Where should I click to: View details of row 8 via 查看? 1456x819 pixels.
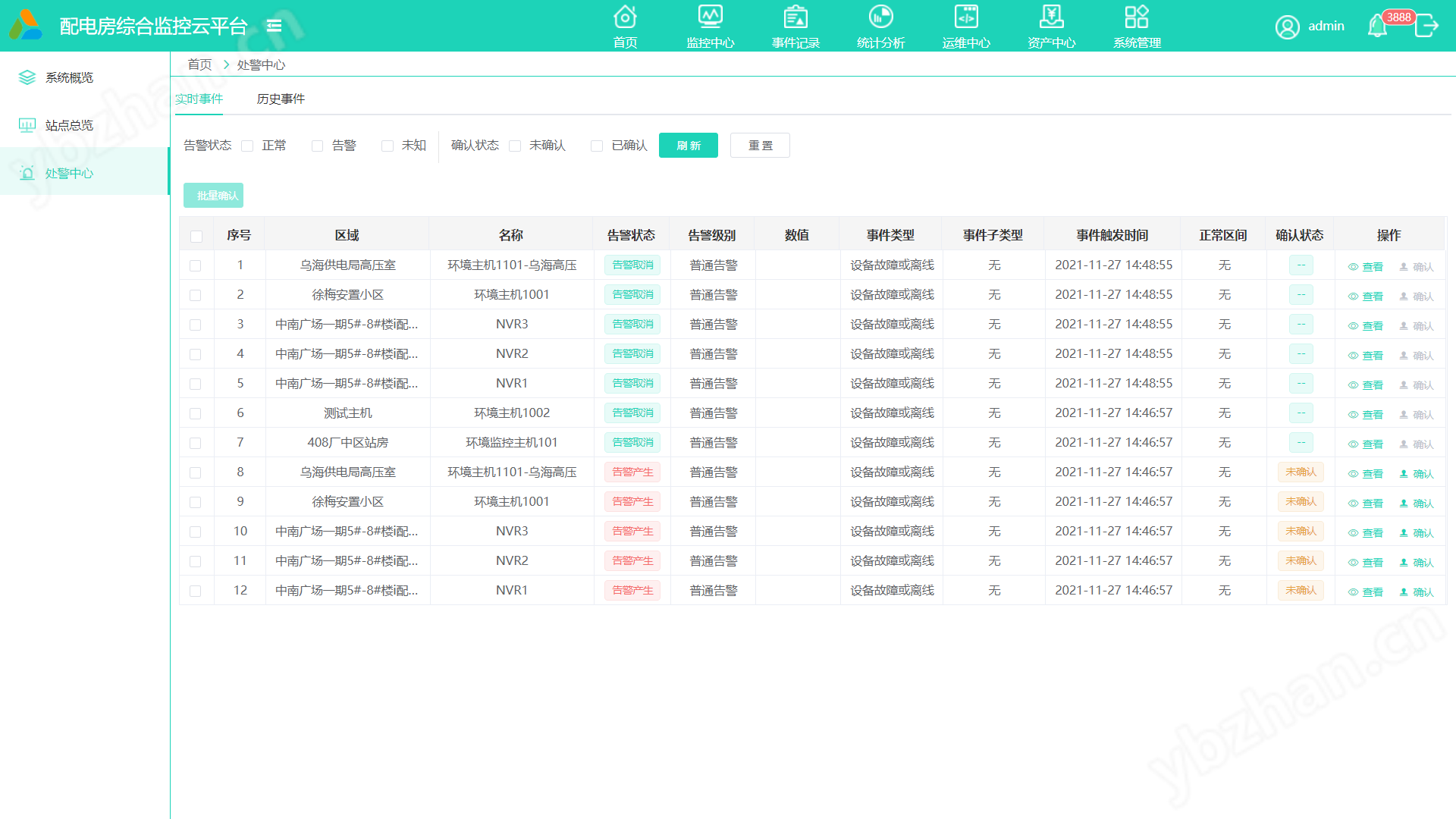click(1366, 473)
